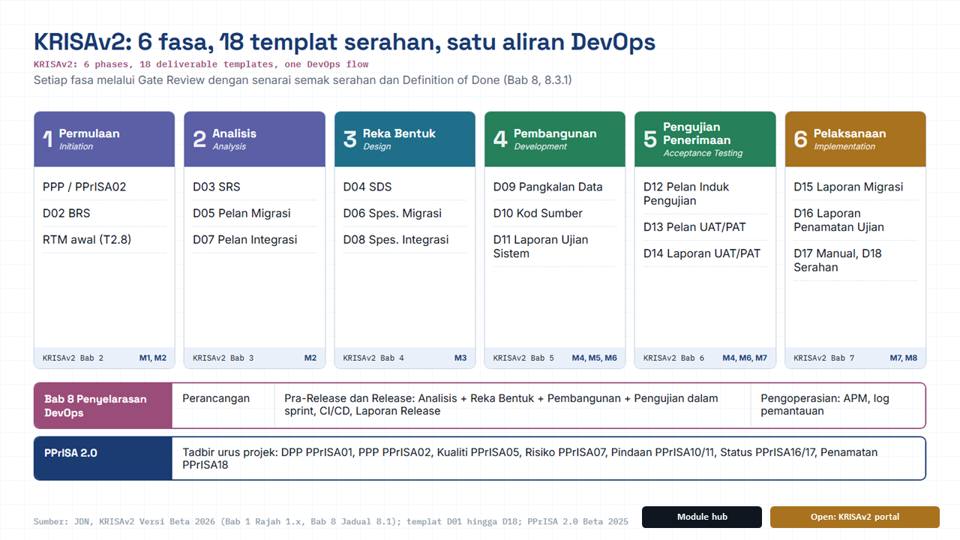The image size is (960, 540).
Task: Click the Perancangan DevOps stage cell
Action: 223,405
